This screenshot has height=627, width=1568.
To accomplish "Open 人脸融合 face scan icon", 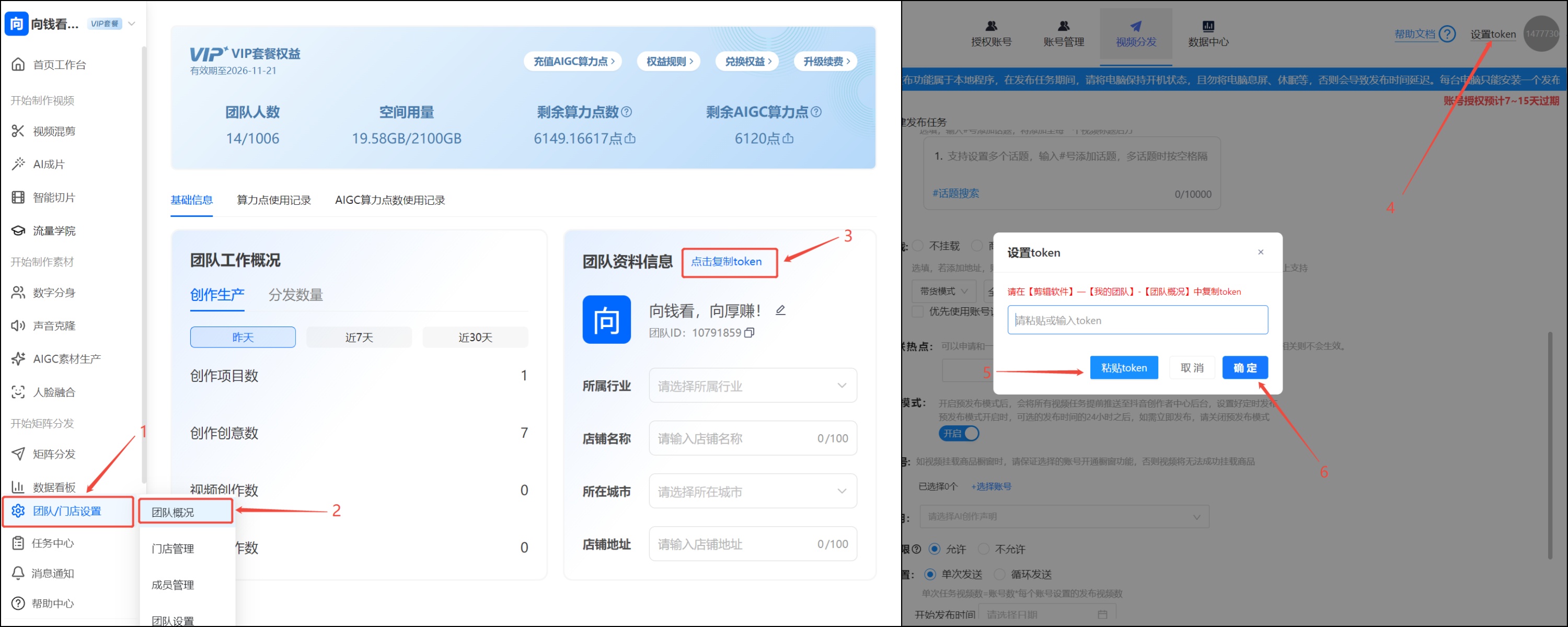I will click(x=18, y=392).
